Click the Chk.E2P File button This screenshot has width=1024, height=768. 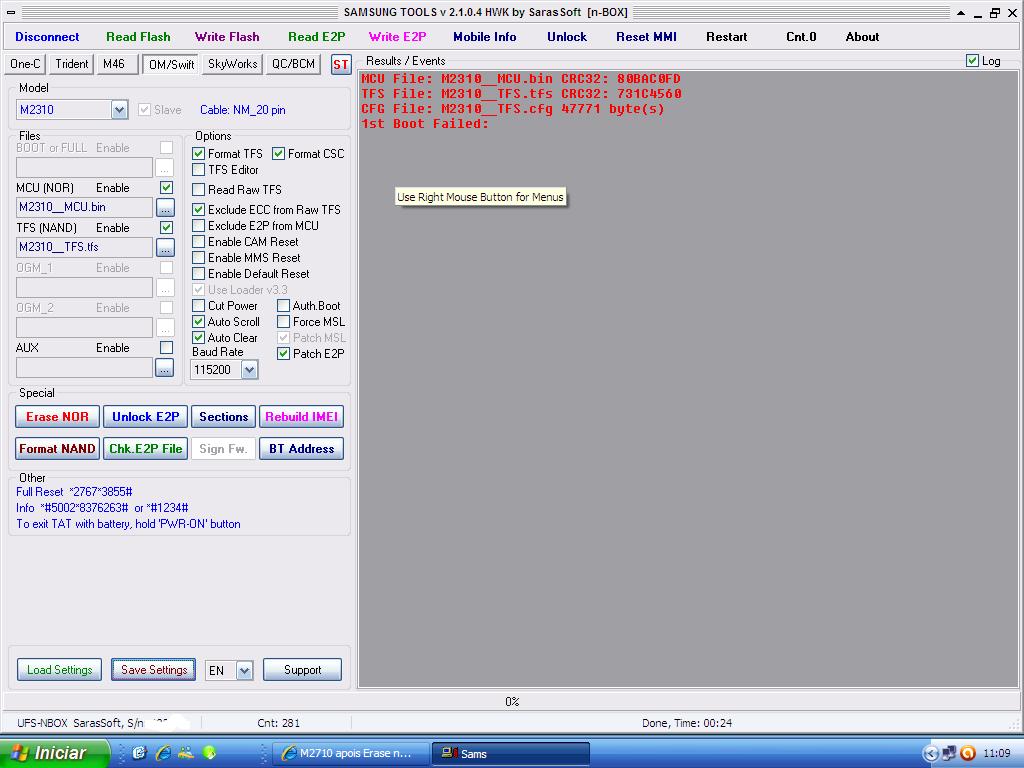tap(146, 449)
